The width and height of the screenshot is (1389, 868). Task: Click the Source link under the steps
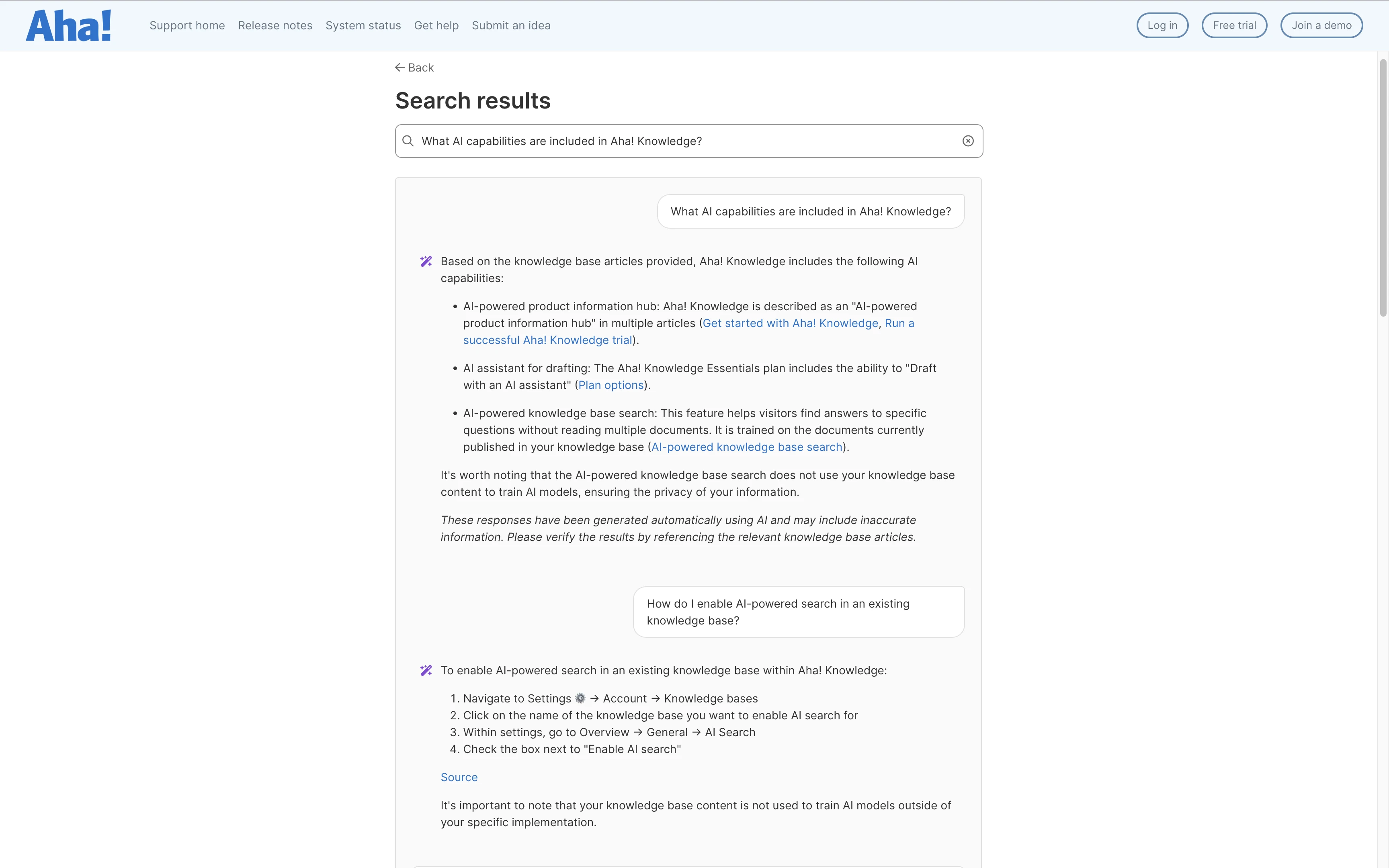point(459,777)
